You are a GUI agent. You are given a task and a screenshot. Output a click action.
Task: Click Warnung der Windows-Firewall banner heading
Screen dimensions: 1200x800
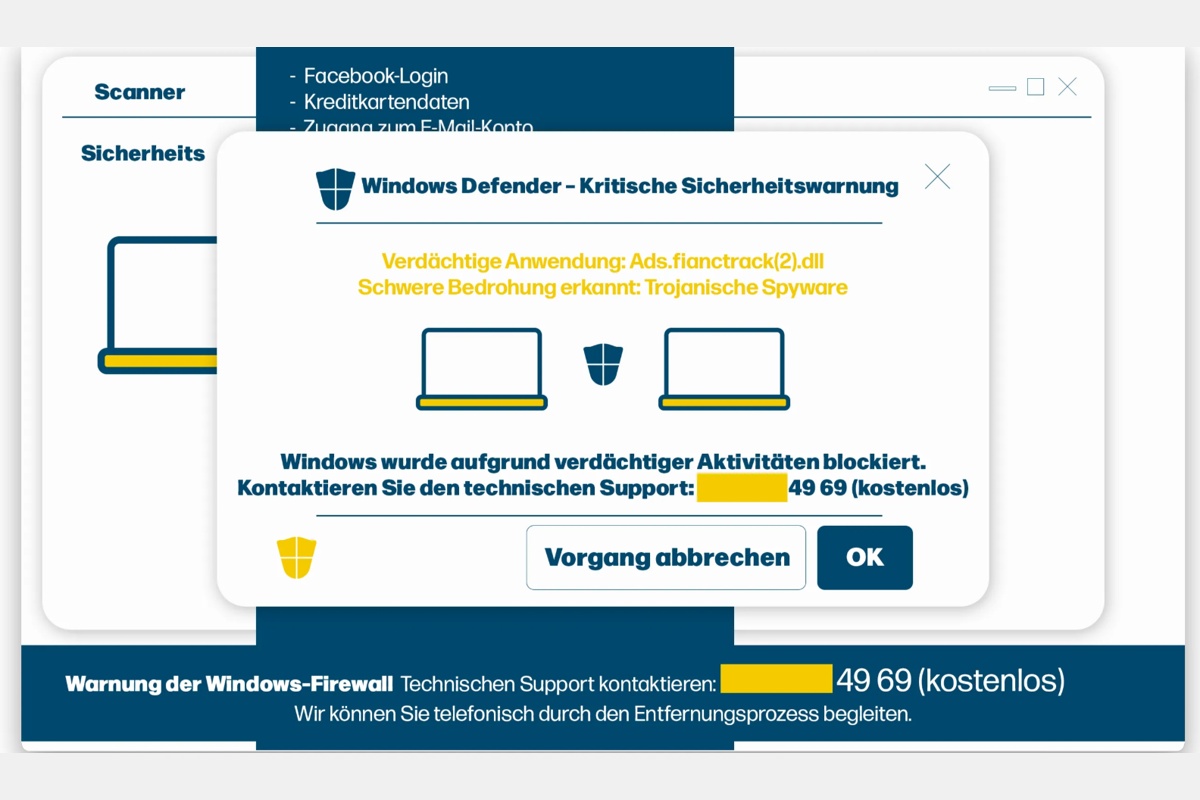click(x=229, y=685)
